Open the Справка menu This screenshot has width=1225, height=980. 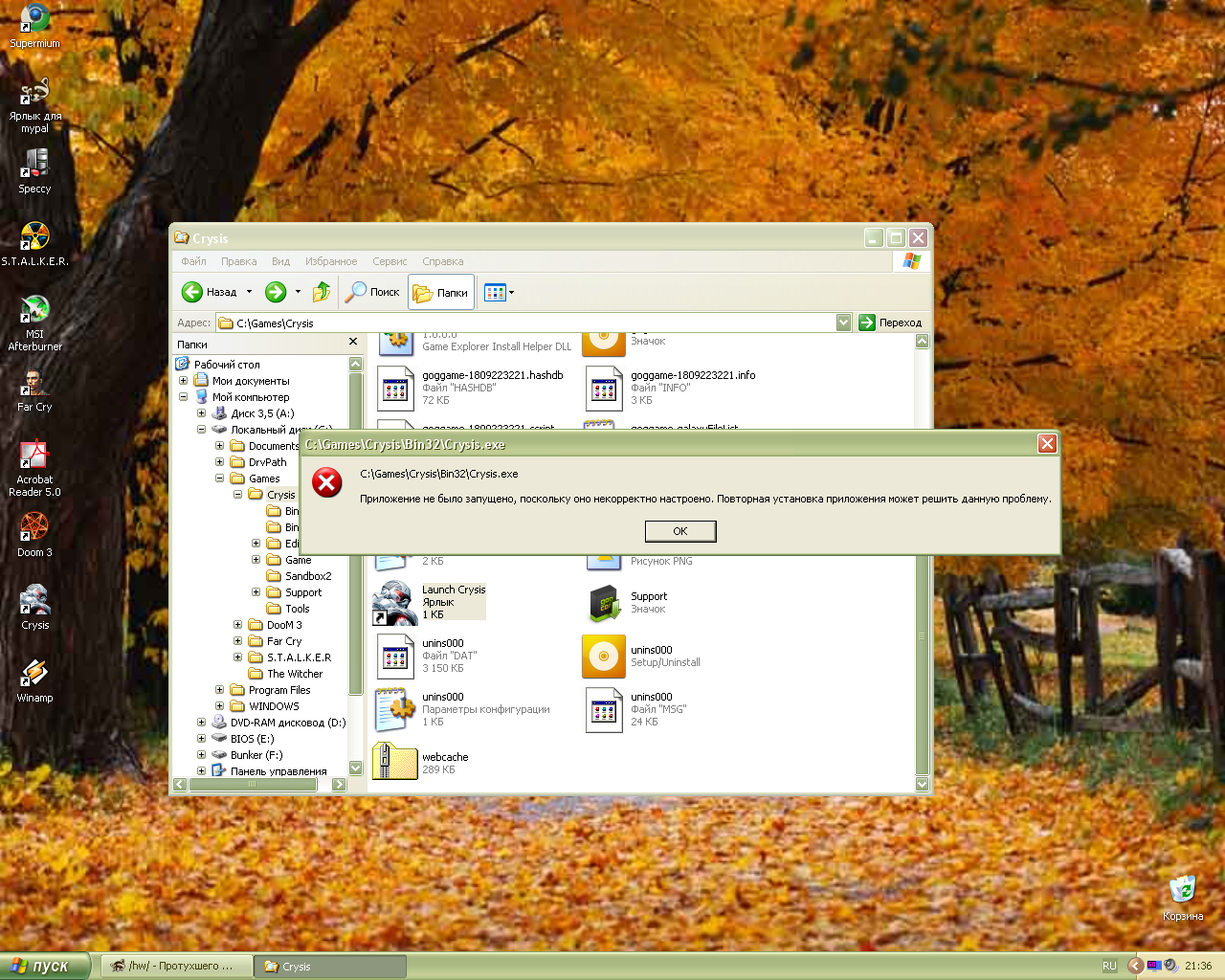tap(442, 261)
